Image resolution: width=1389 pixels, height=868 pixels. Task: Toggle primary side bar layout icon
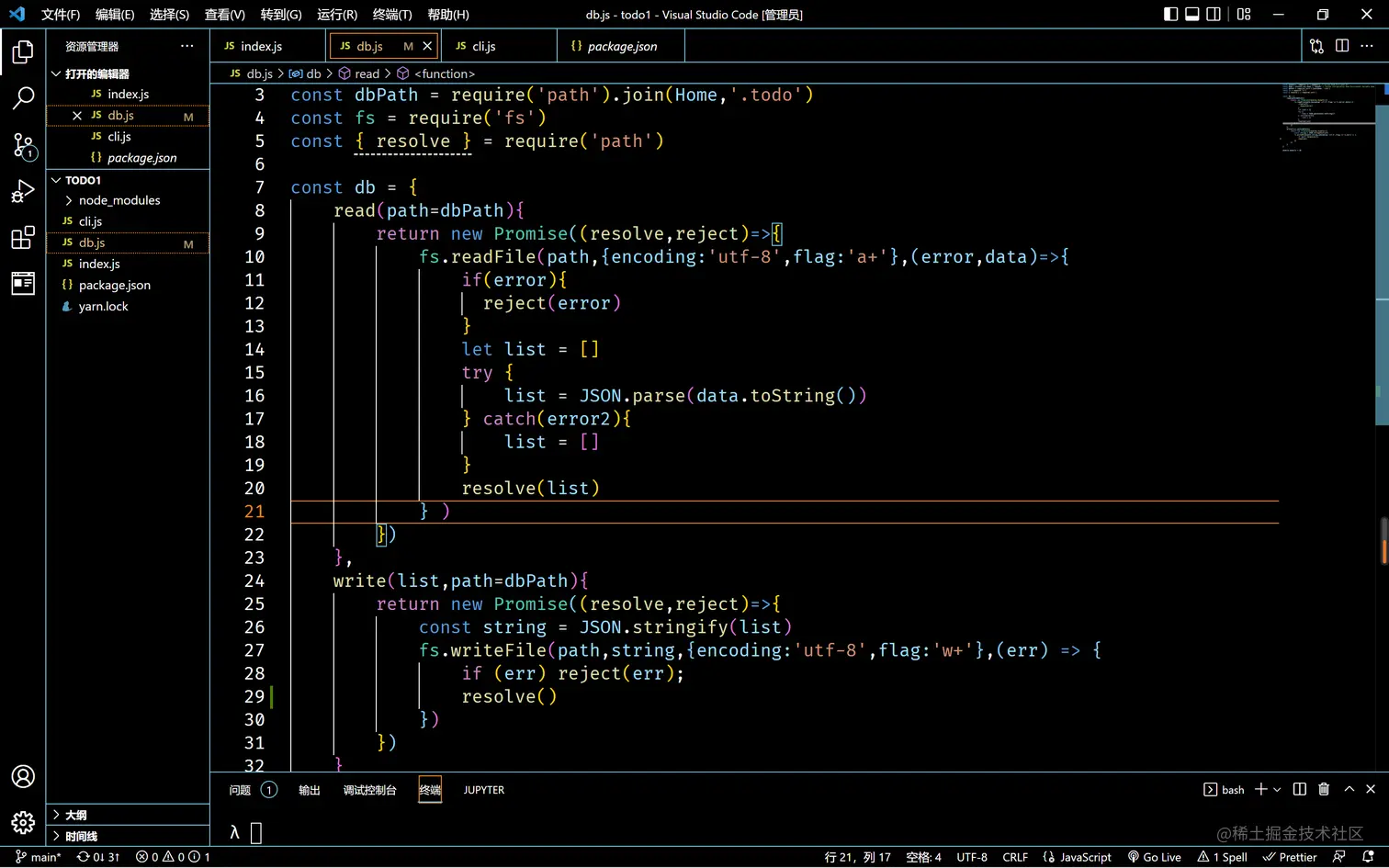click(1170, 14)
